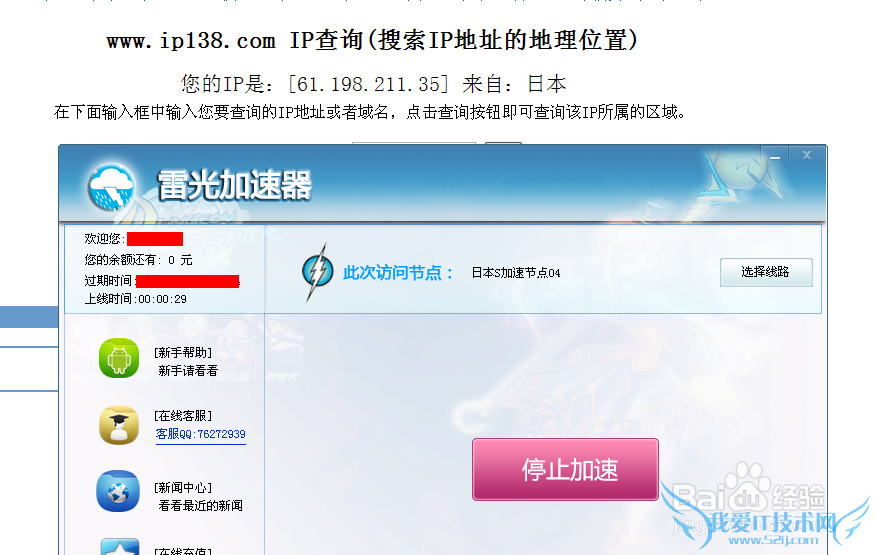Click the pink 停止加速 button

coord(565,469)
